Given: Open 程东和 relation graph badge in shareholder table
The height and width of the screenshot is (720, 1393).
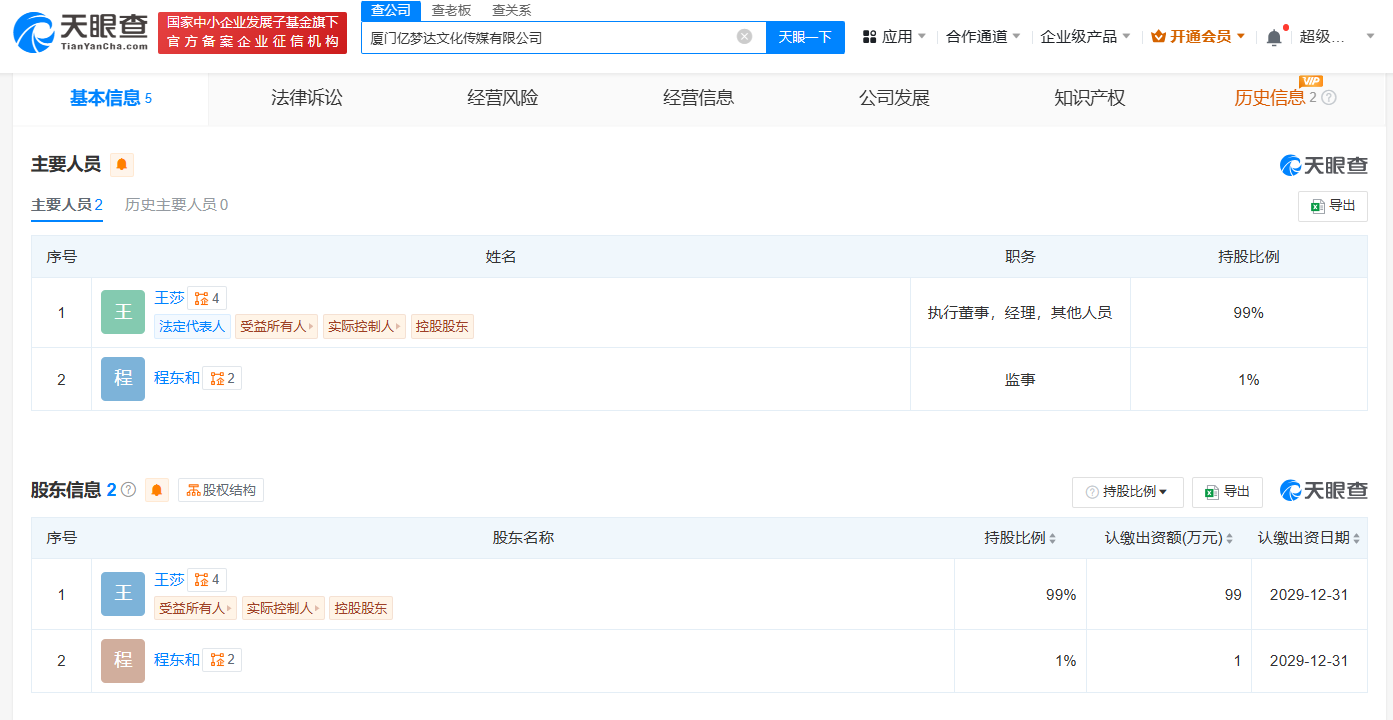Looking at the screenshot, I should pos(222,660).
